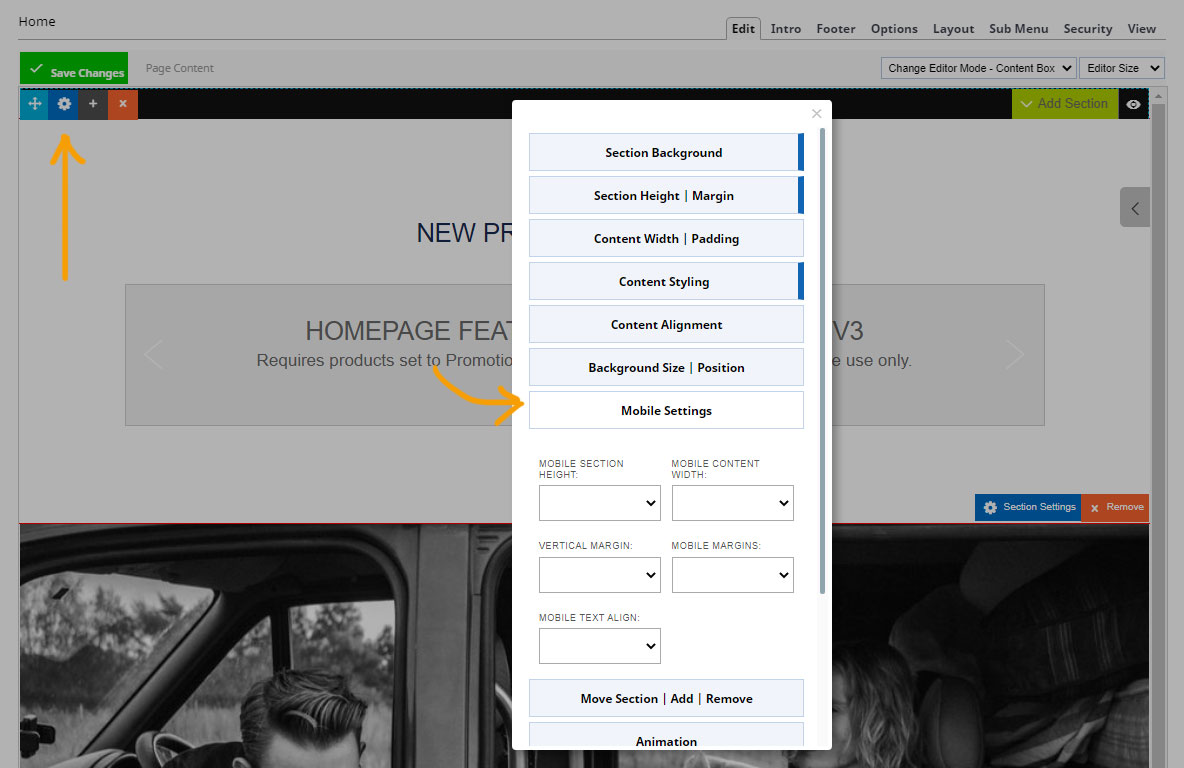Image resolution: width=1184 pixels, height=768 pixels.
Task: Go to previous carousel slide
Action: [x=153, y=354]
